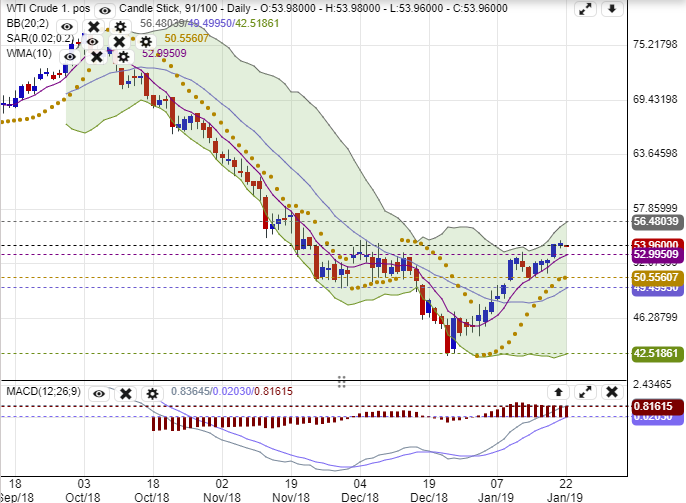Hide the WMA(10) moving average line

click(69, 57)
